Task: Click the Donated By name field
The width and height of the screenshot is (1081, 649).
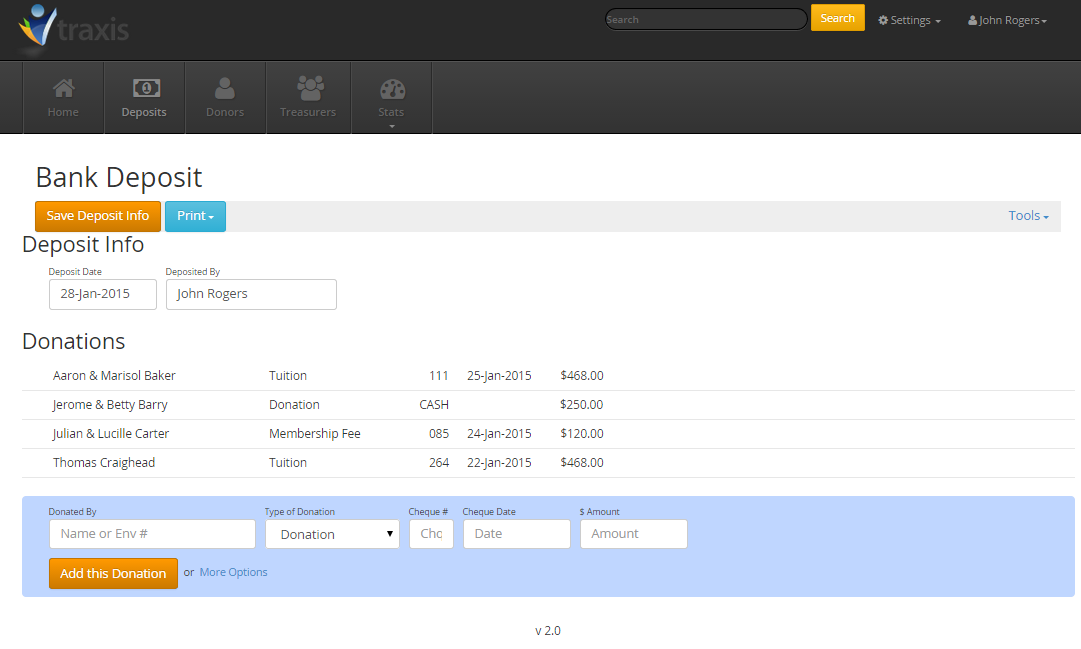Action: point(152,534)
